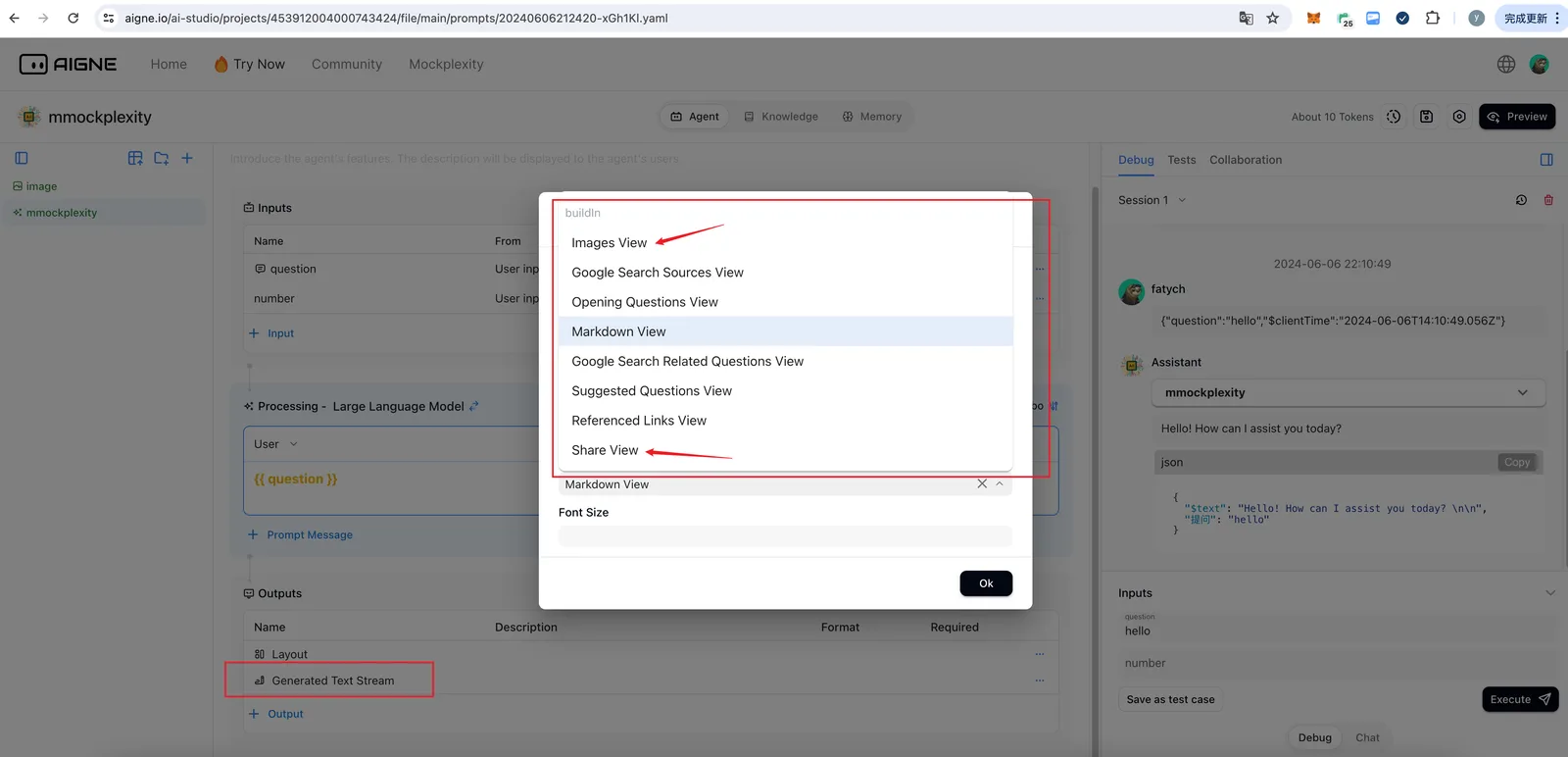
Task: Select Google Search Related Questions View
Action: pyautogui.click(x=786, y=361)
